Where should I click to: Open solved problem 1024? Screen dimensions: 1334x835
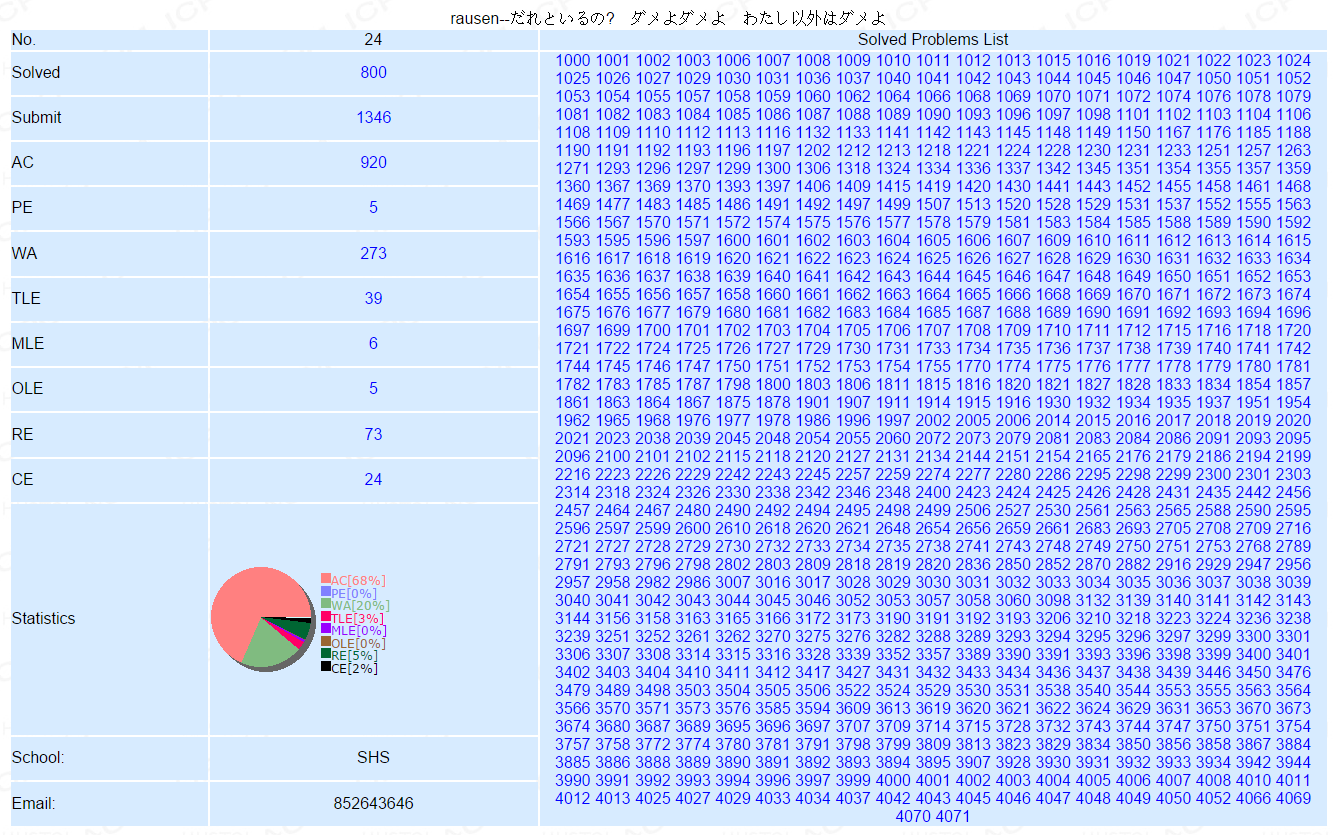1293,60
